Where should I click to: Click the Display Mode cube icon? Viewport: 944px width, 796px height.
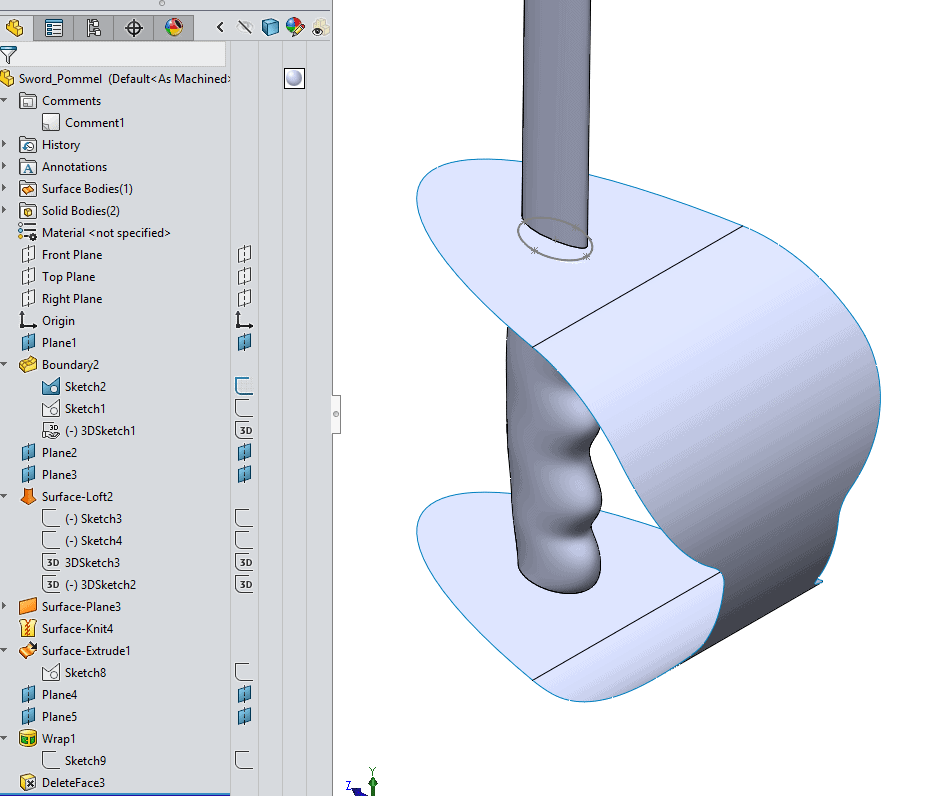coord(270,28)
